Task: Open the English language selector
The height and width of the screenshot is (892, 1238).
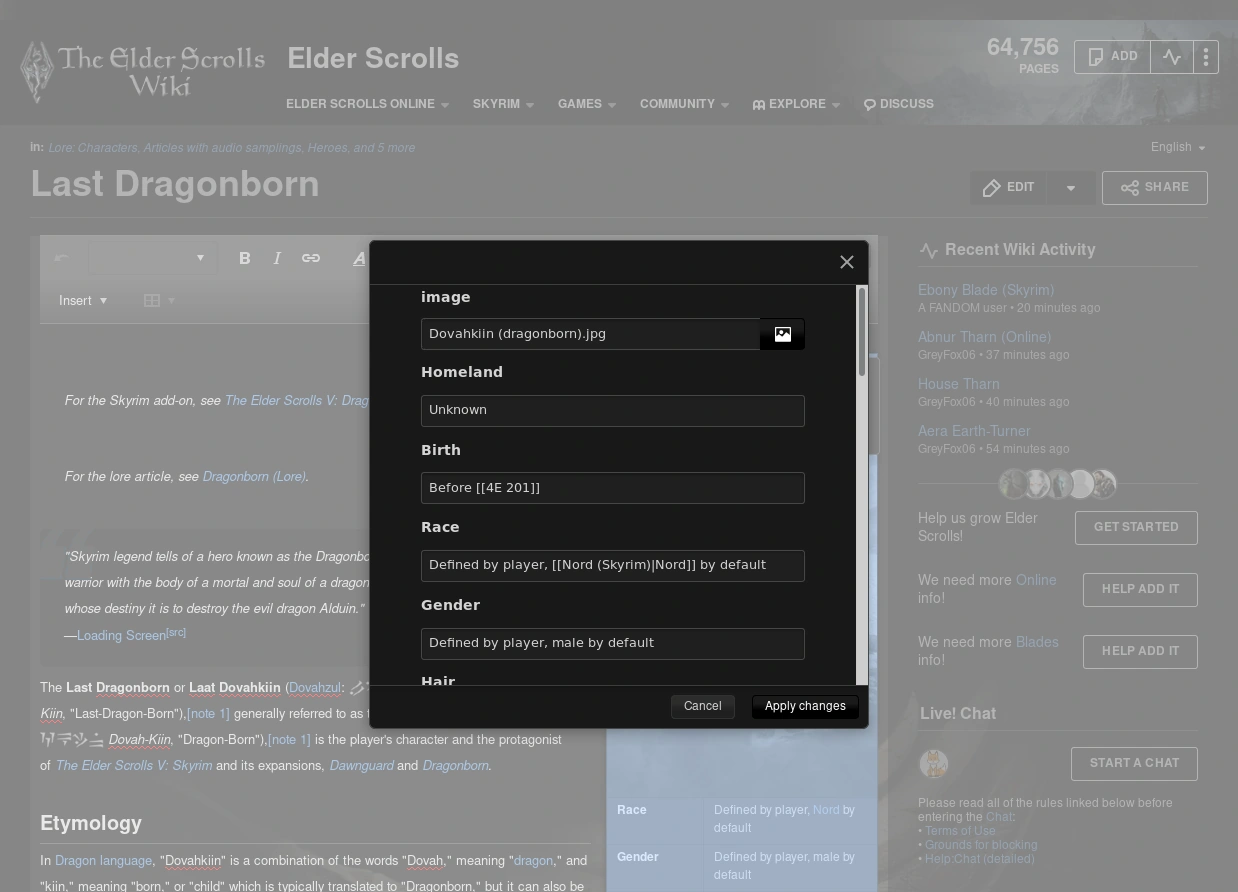Action: [1177, 148]
